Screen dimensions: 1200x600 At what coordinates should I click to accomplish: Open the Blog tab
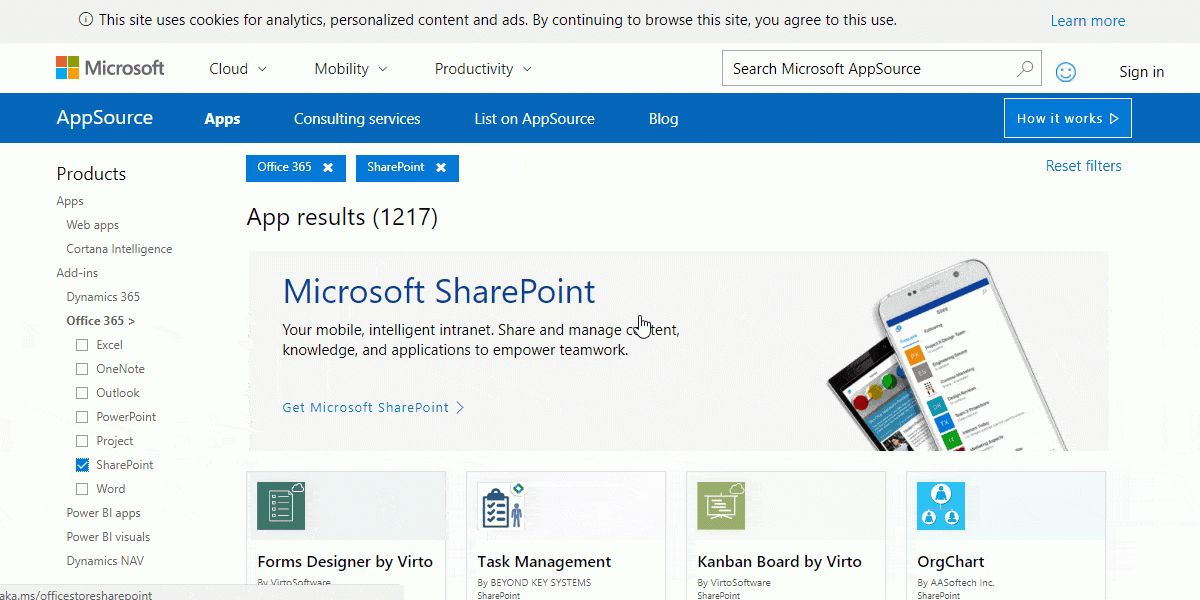[x=663, y=119]
